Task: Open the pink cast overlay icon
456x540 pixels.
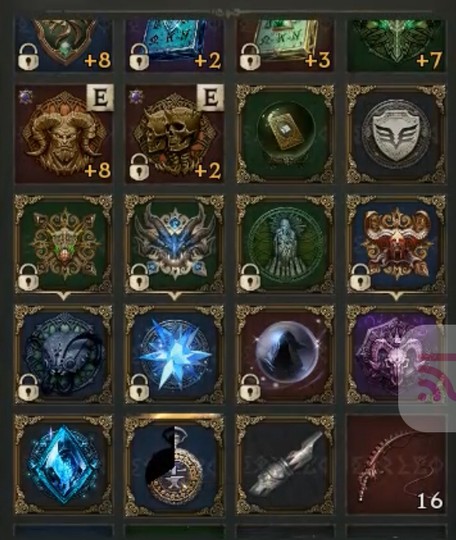Action: pos(436,377)
